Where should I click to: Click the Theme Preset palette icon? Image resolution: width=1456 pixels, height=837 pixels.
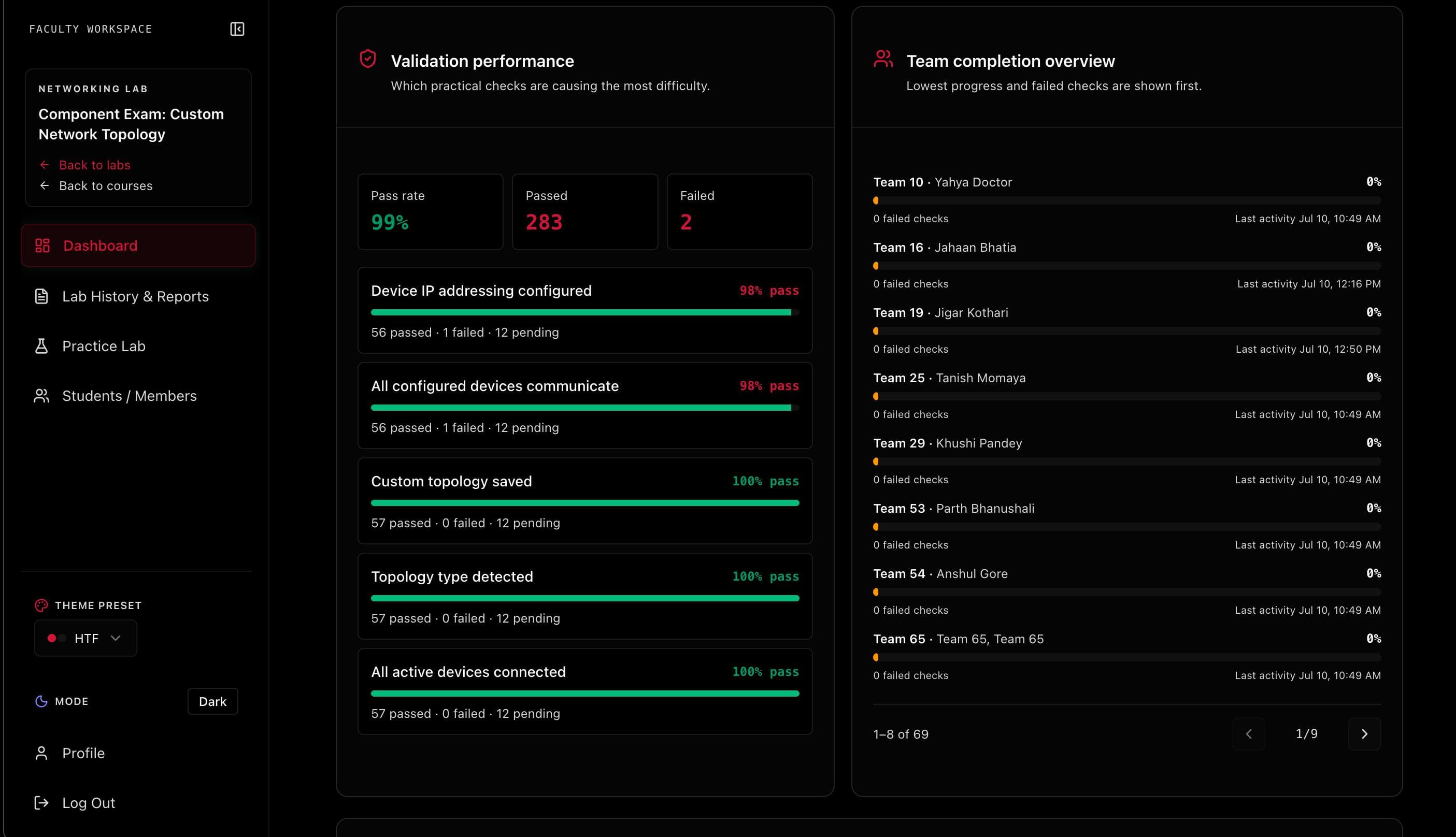(x=41, y=605)
